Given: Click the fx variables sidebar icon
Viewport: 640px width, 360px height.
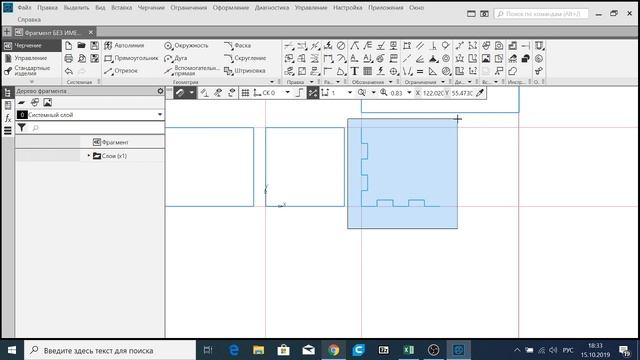Looking at the screenshot, I should tap(8, 118).
